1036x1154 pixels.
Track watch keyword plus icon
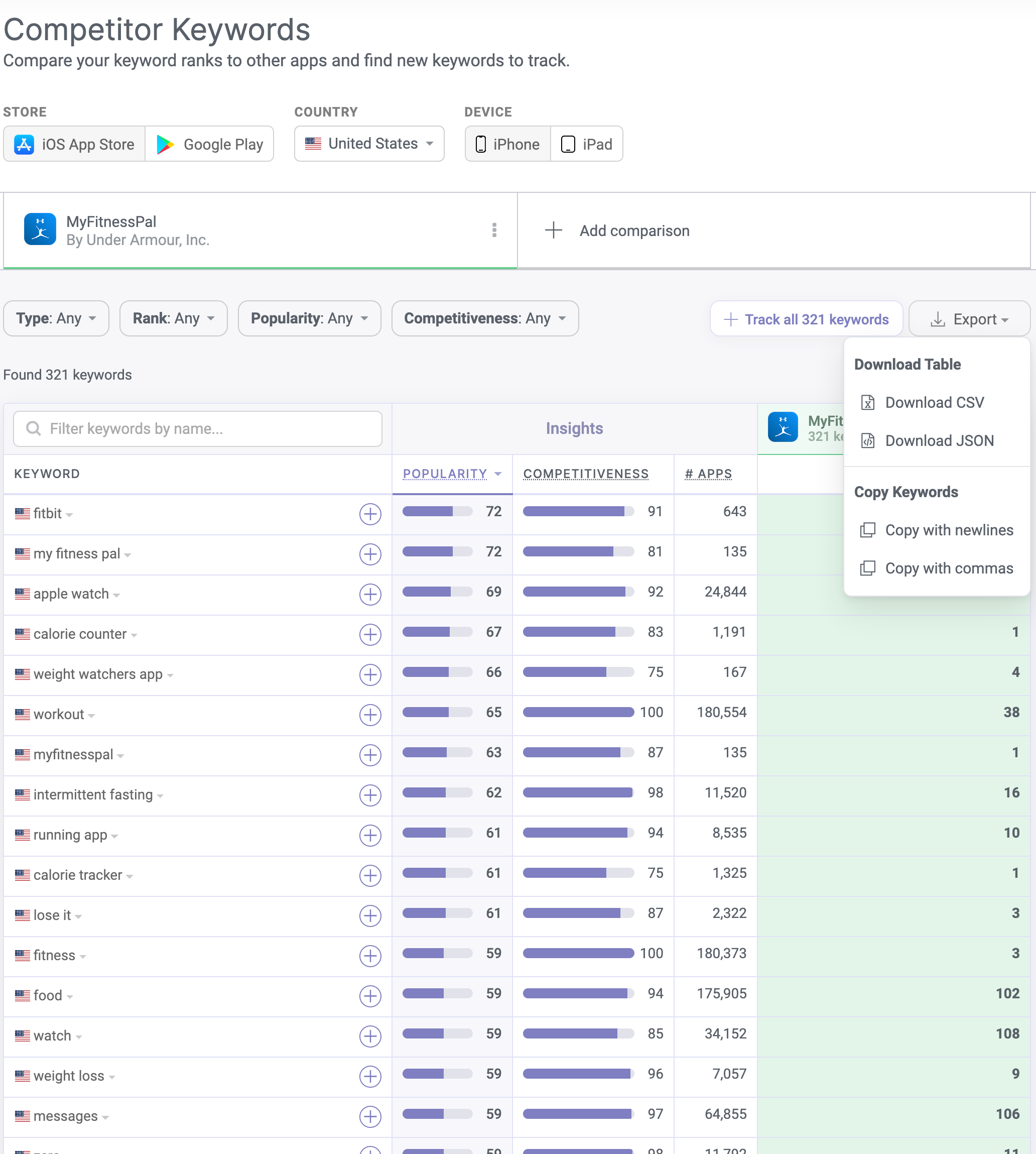tap(370, 1036)
